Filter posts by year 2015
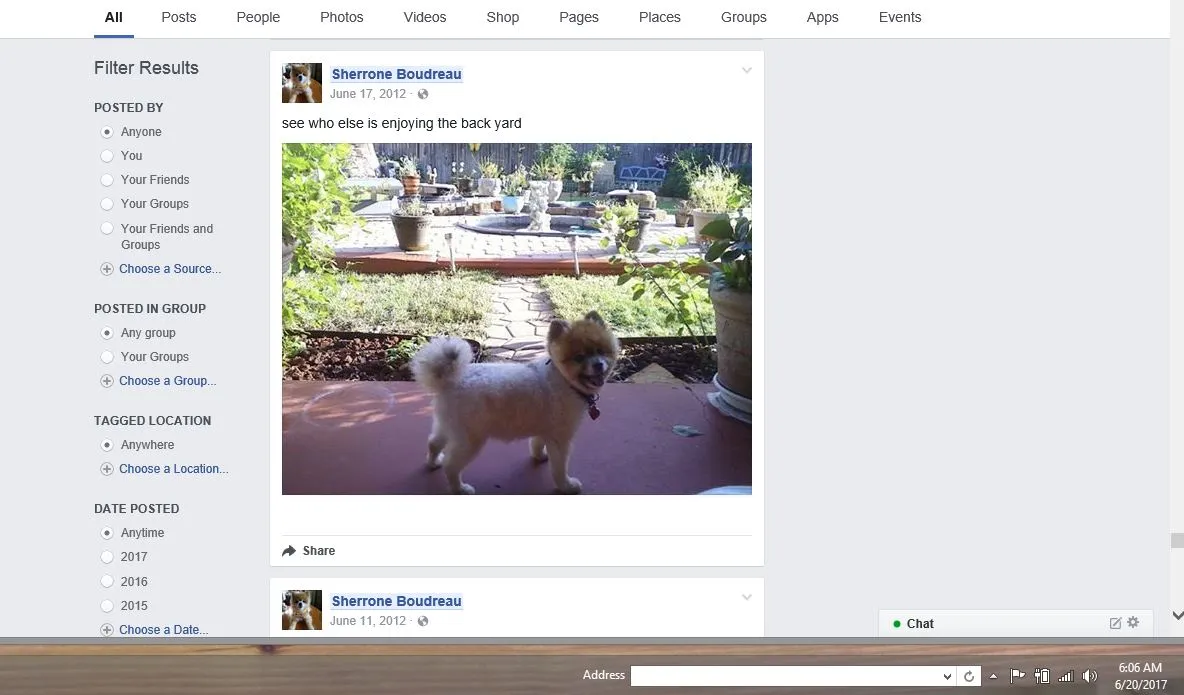The width and height of the screenshot is (1184, 695). pyautogui.click(x=107, y=606)
